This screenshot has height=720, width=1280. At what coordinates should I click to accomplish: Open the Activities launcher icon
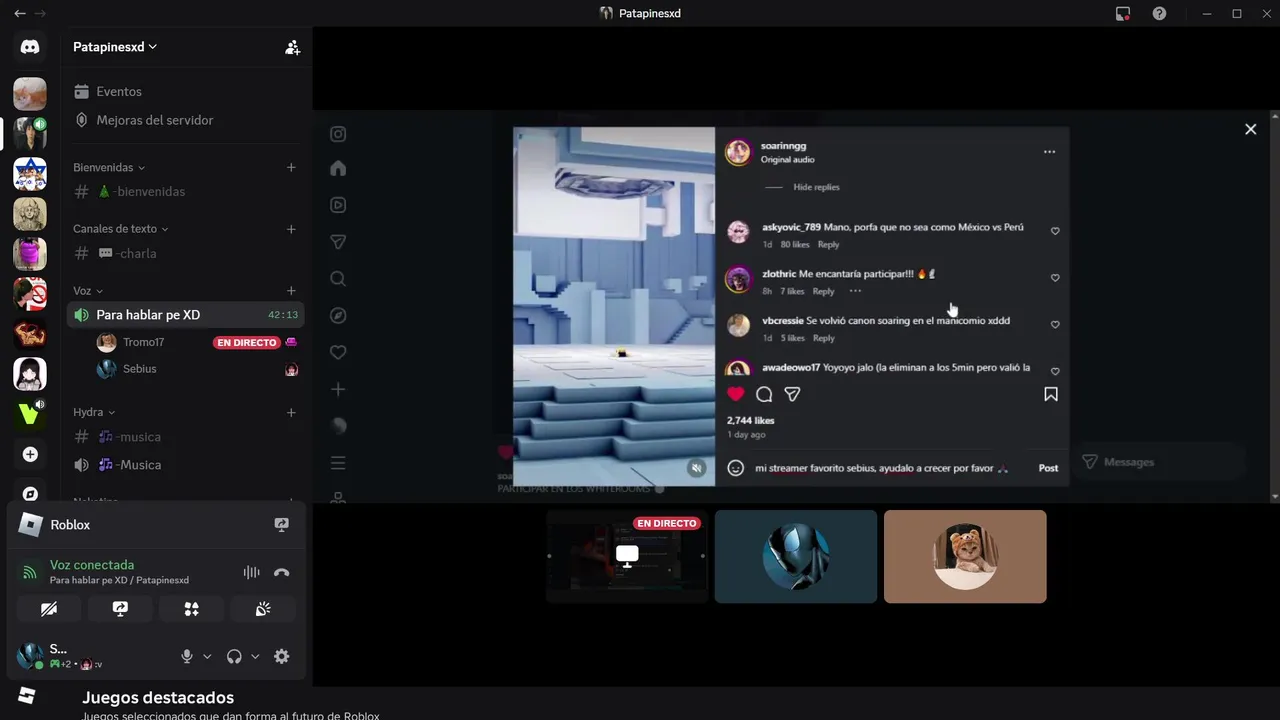(191, 608)
